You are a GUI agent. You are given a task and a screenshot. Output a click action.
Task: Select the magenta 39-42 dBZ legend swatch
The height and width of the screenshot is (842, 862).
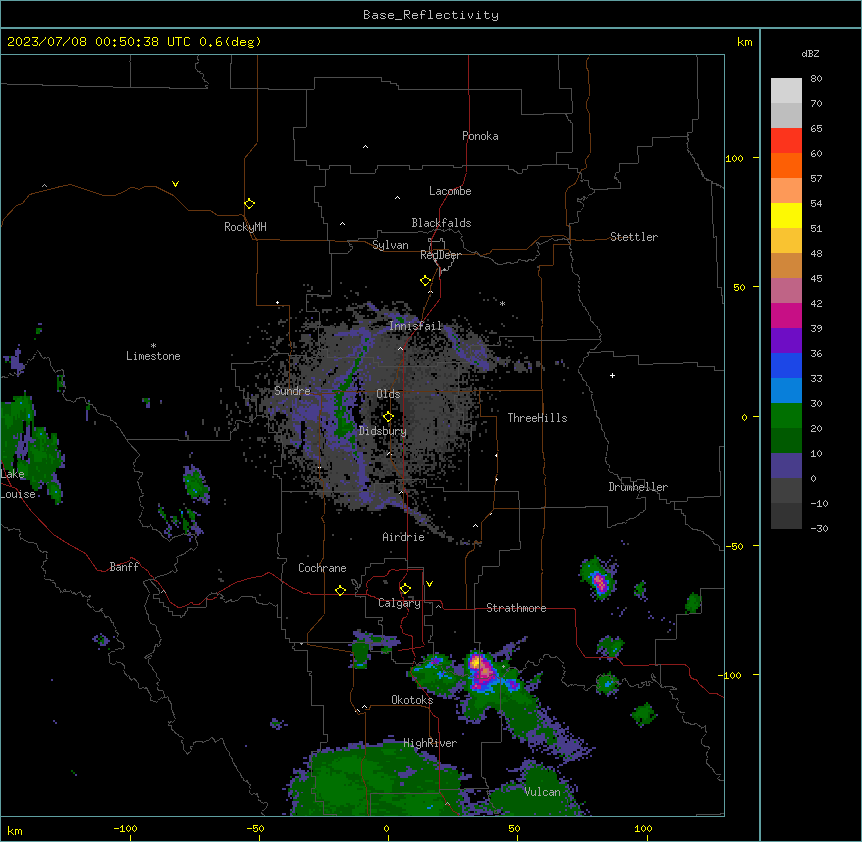[x=786, y=315]
